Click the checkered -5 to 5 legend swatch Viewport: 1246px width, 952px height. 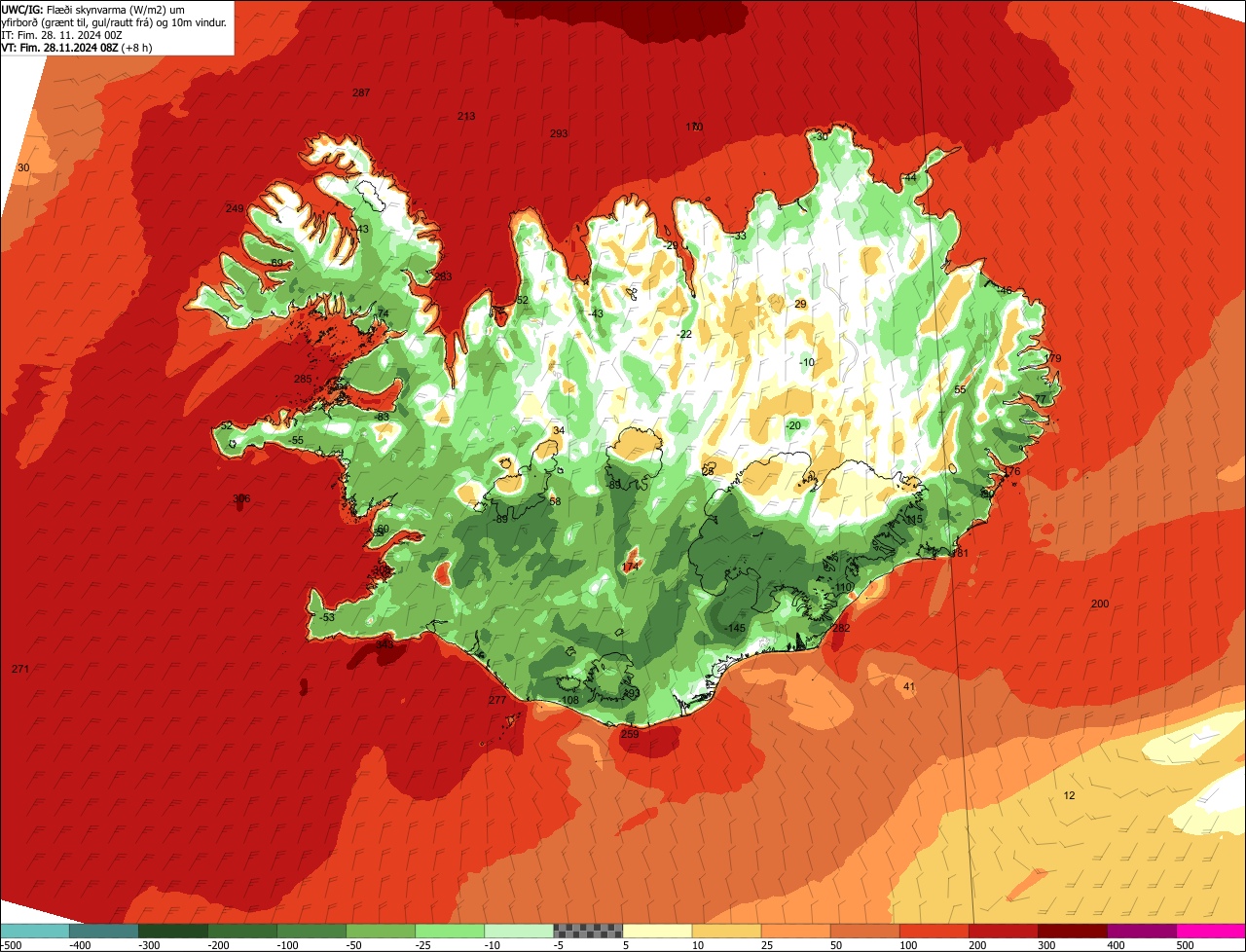point(588,931)
